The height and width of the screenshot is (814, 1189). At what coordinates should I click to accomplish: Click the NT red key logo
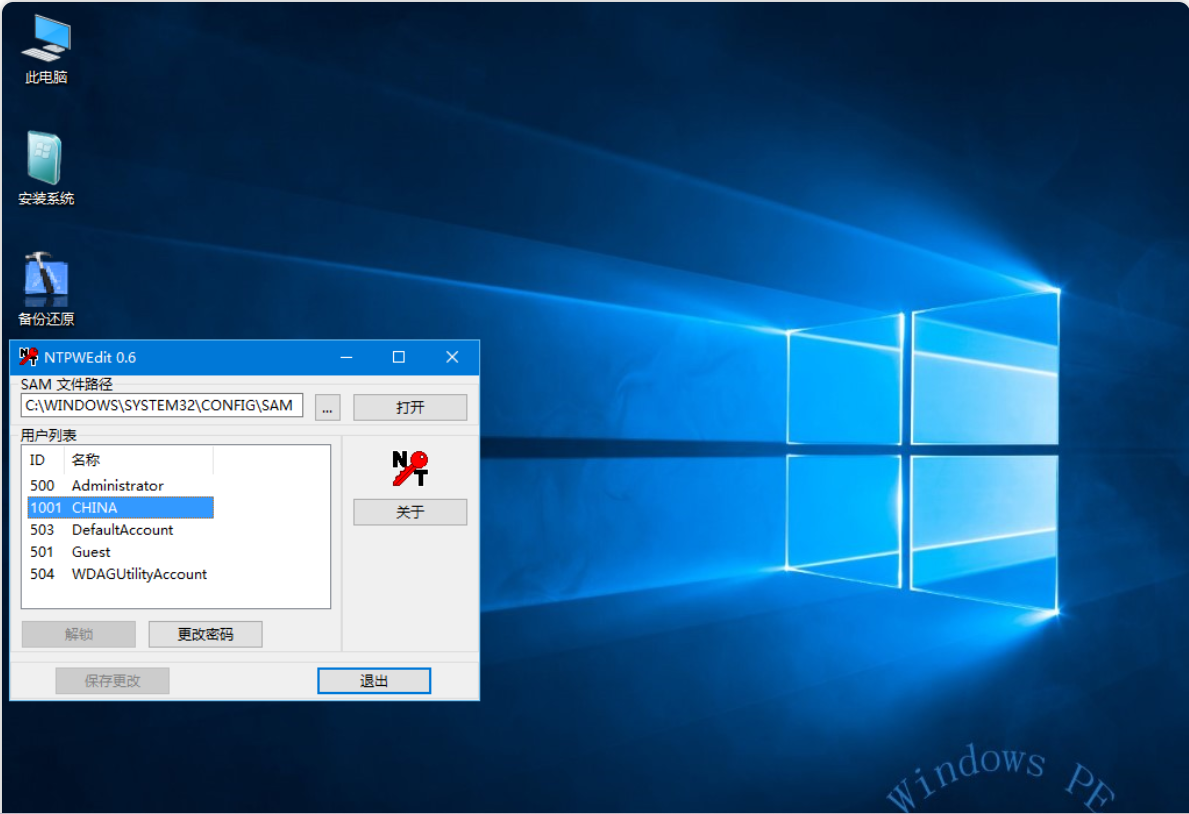coord(410,468)
